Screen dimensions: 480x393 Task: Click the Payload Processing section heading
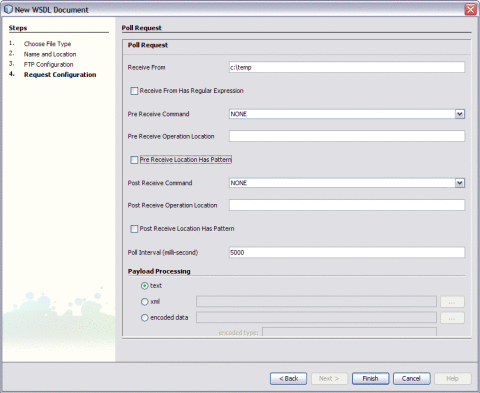coord(159,271)
